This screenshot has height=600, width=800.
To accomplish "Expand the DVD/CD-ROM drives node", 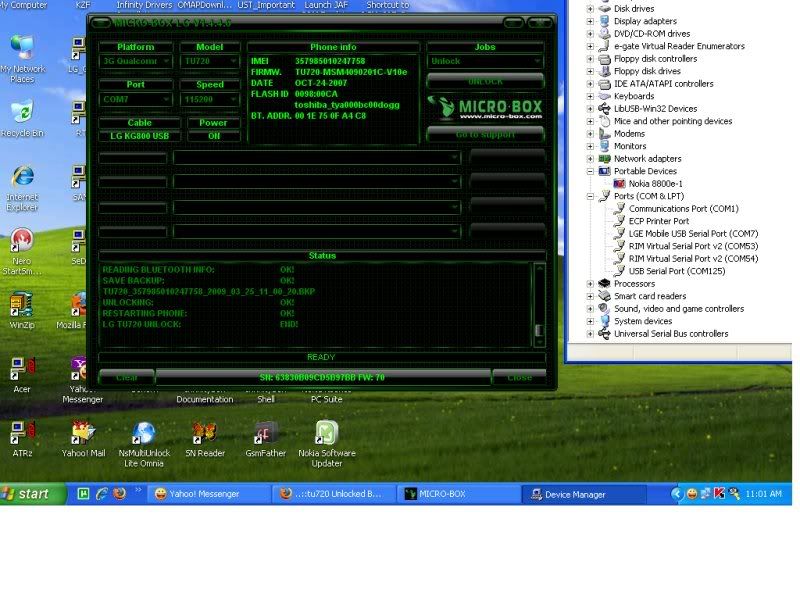I will 590,34.
